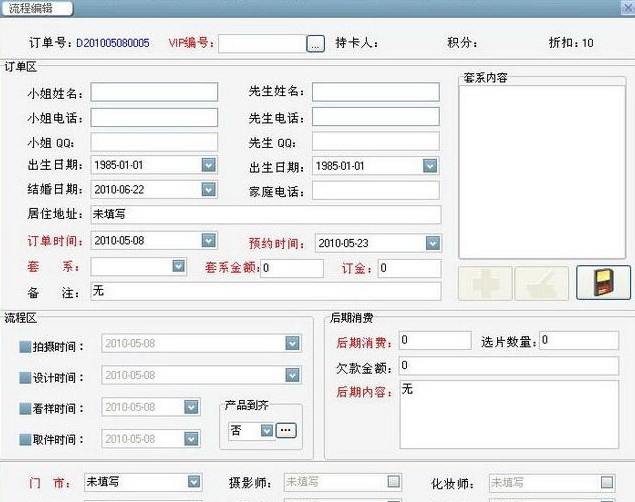Viewport: 635px width, 502px height.
Task: Enable the 设计时间 checkbox
Action: (25, 378)
